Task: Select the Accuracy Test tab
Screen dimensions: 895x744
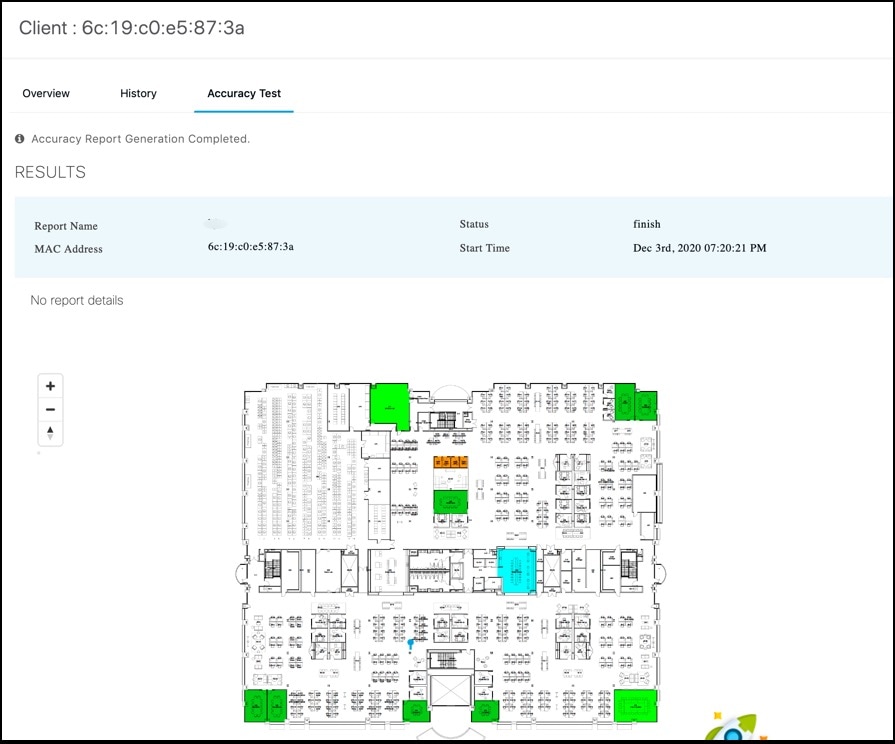Action: [243, 93]
